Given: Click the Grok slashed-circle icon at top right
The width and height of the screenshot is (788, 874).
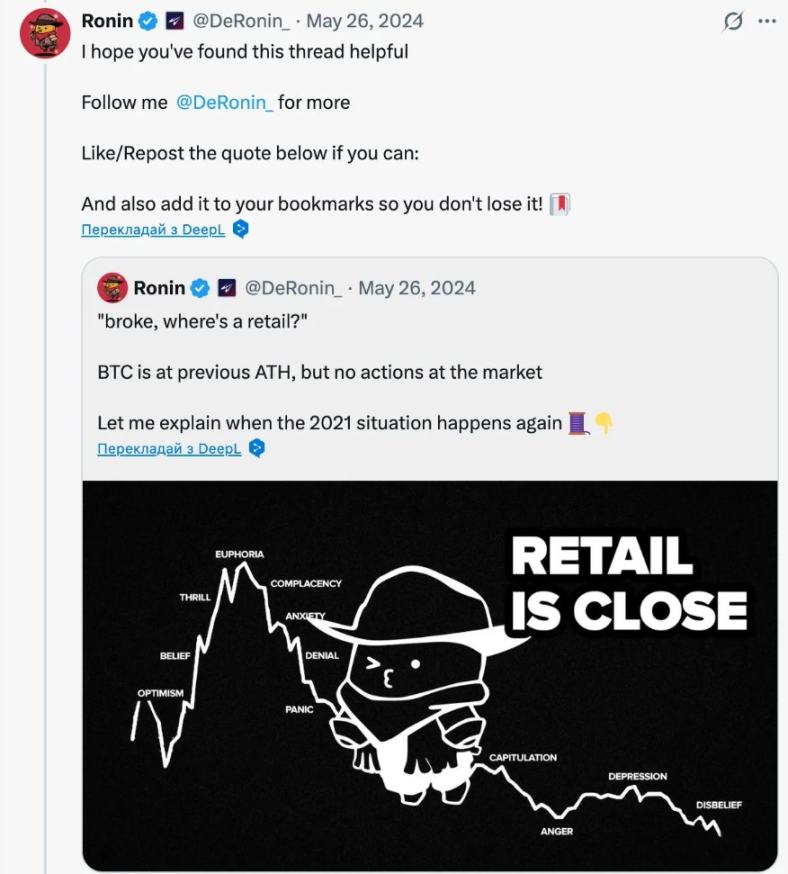Looking at the screenshot, I should (x=732, y=21).
